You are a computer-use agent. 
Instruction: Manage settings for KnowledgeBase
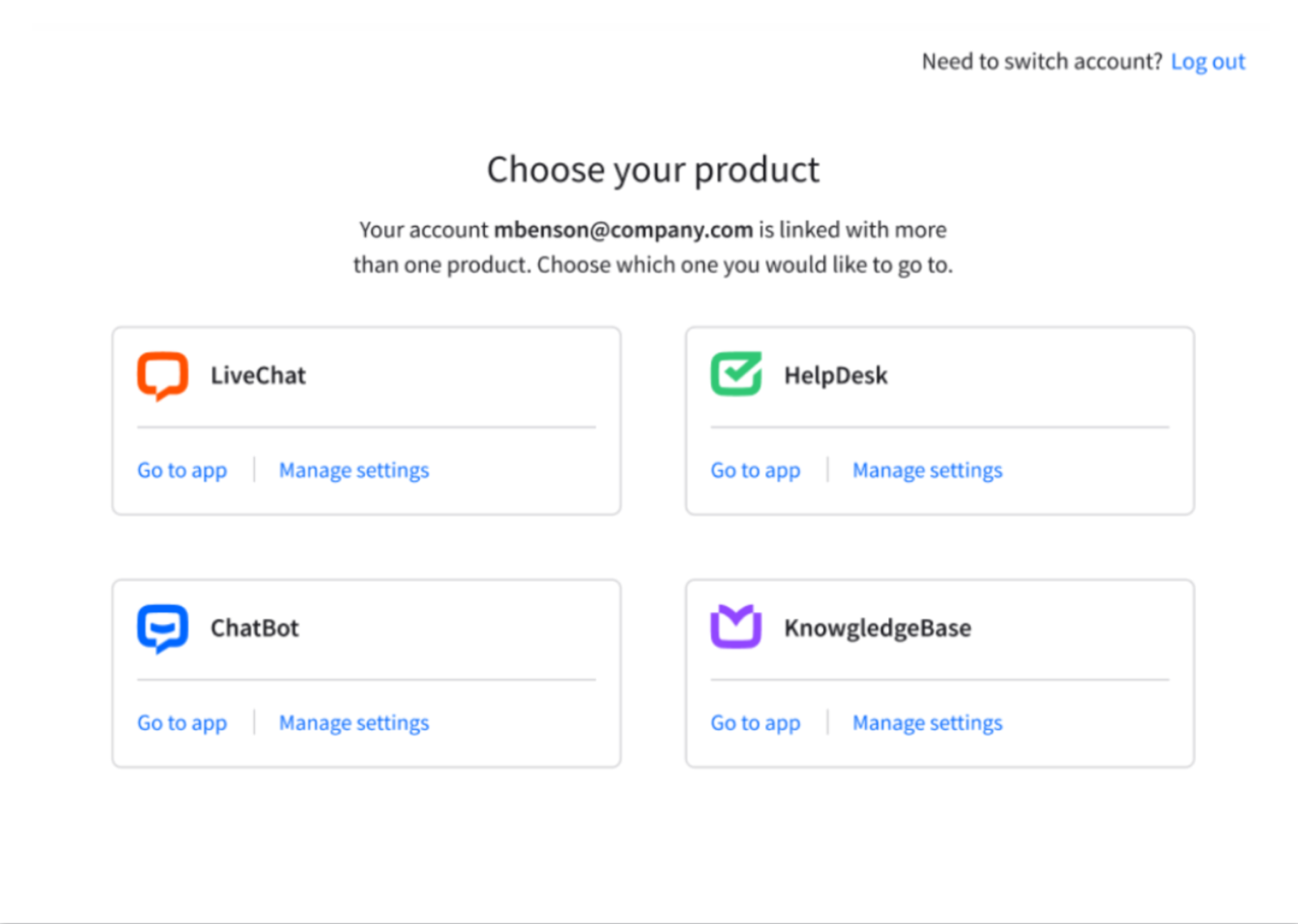click(x=928, y=723)
